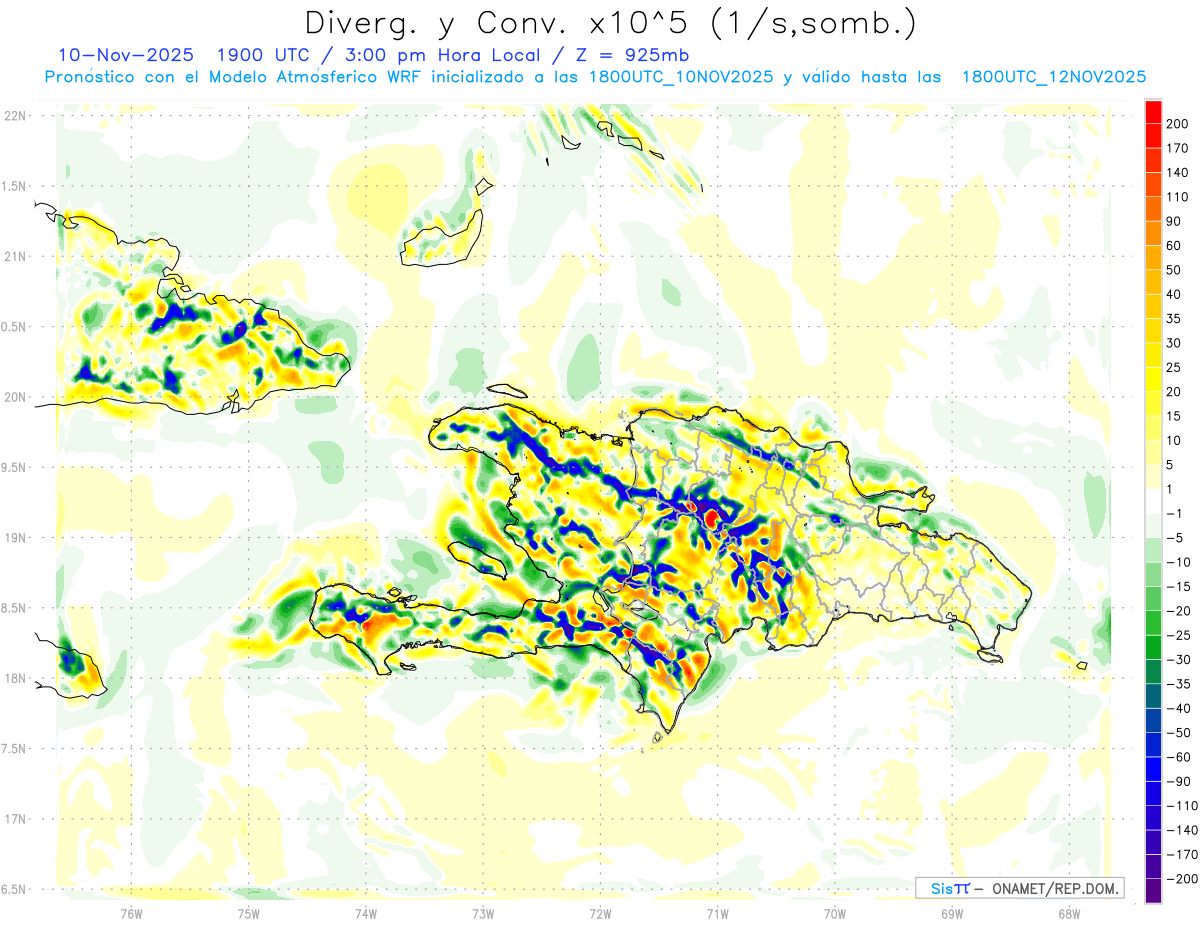Click the '72W' longitude label

point(600,914)
